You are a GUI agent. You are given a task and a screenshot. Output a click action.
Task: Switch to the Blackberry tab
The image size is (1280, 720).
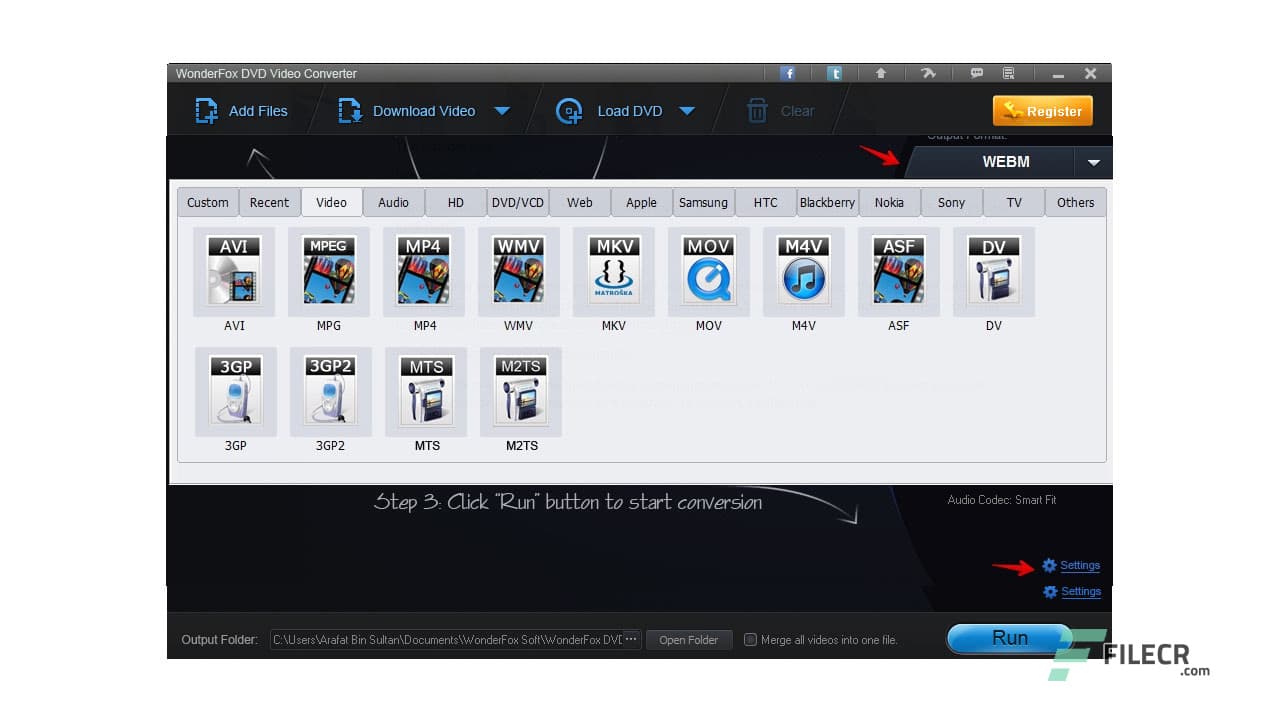[827, 202]
